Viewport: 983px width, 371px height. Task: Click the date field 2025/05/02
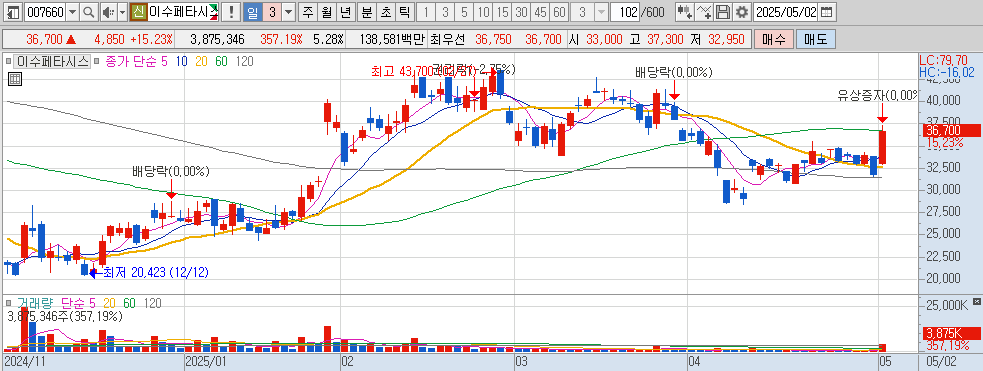[x=786, y=12]
